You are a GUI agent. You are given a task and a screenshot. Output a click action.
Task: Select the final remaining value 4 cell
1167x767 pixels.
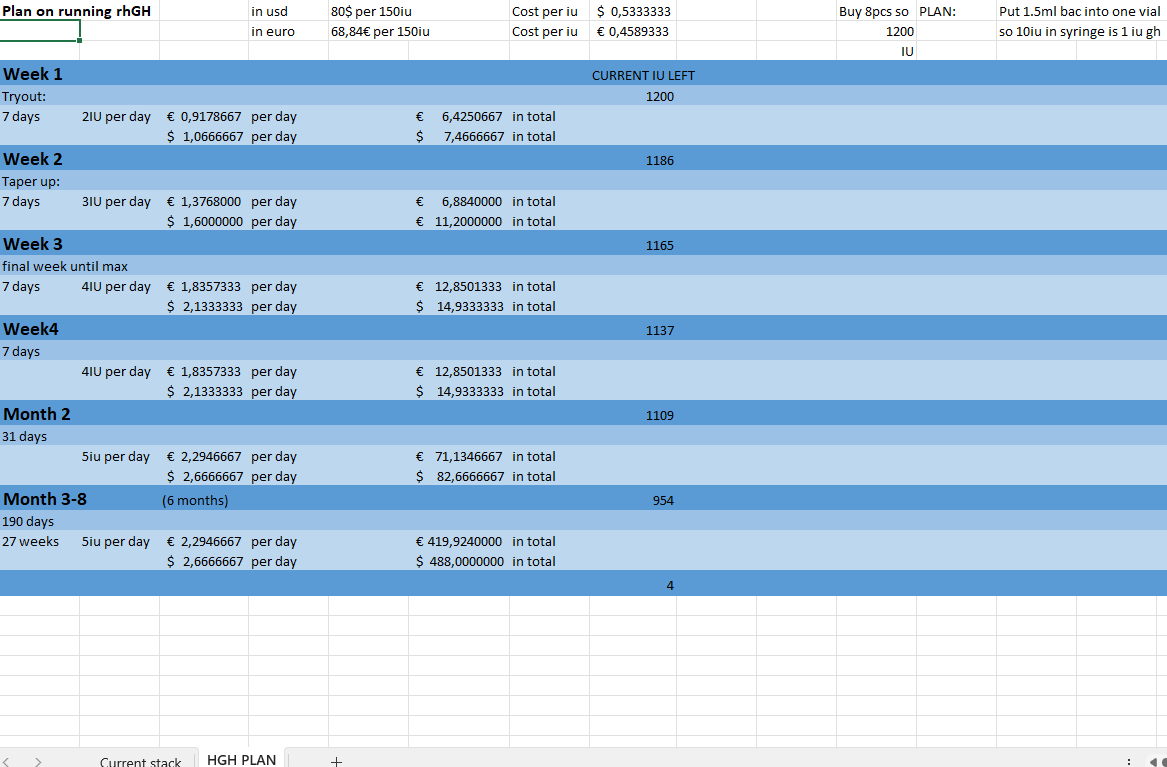(669, 585)
